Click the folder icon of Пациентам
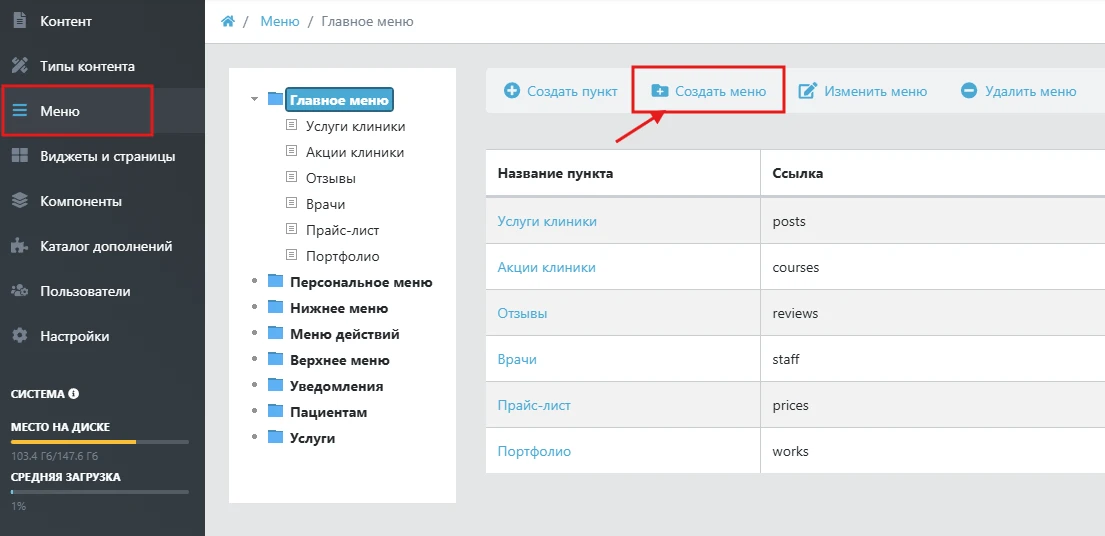The width and height of the screenshot is (1105, 536). 276,412
